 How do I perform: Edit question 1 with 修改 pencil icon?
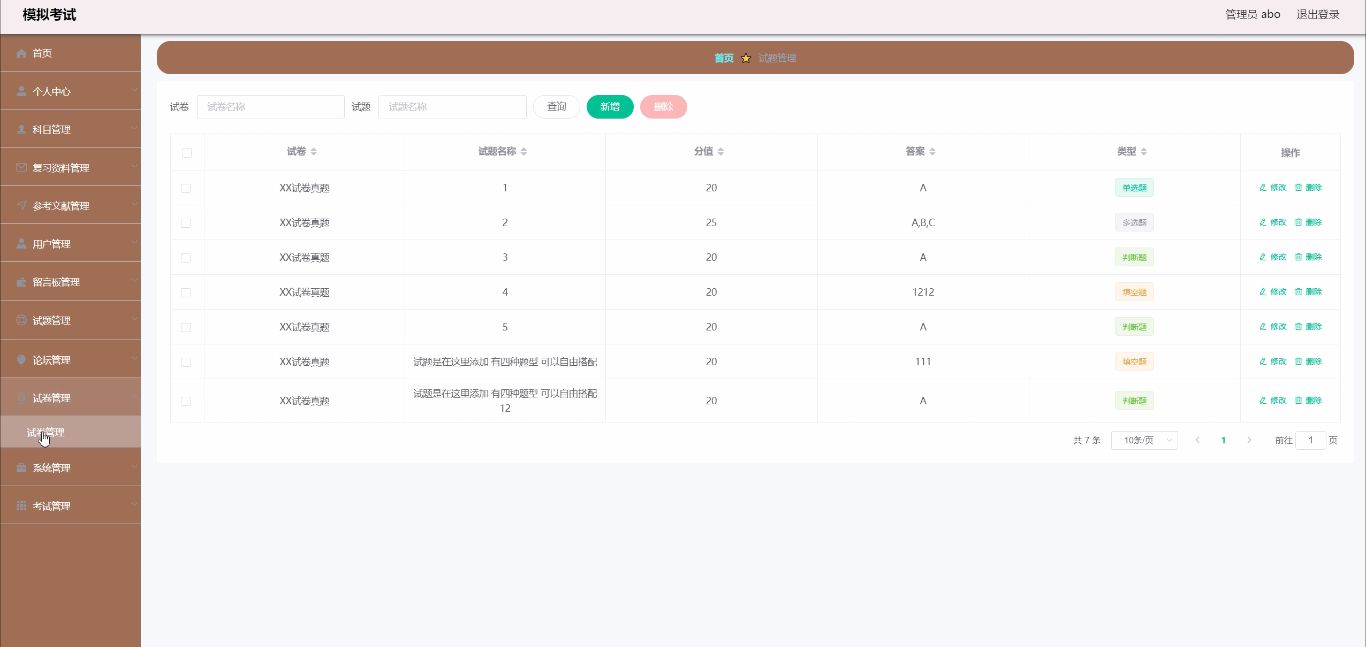point(1263,187)
